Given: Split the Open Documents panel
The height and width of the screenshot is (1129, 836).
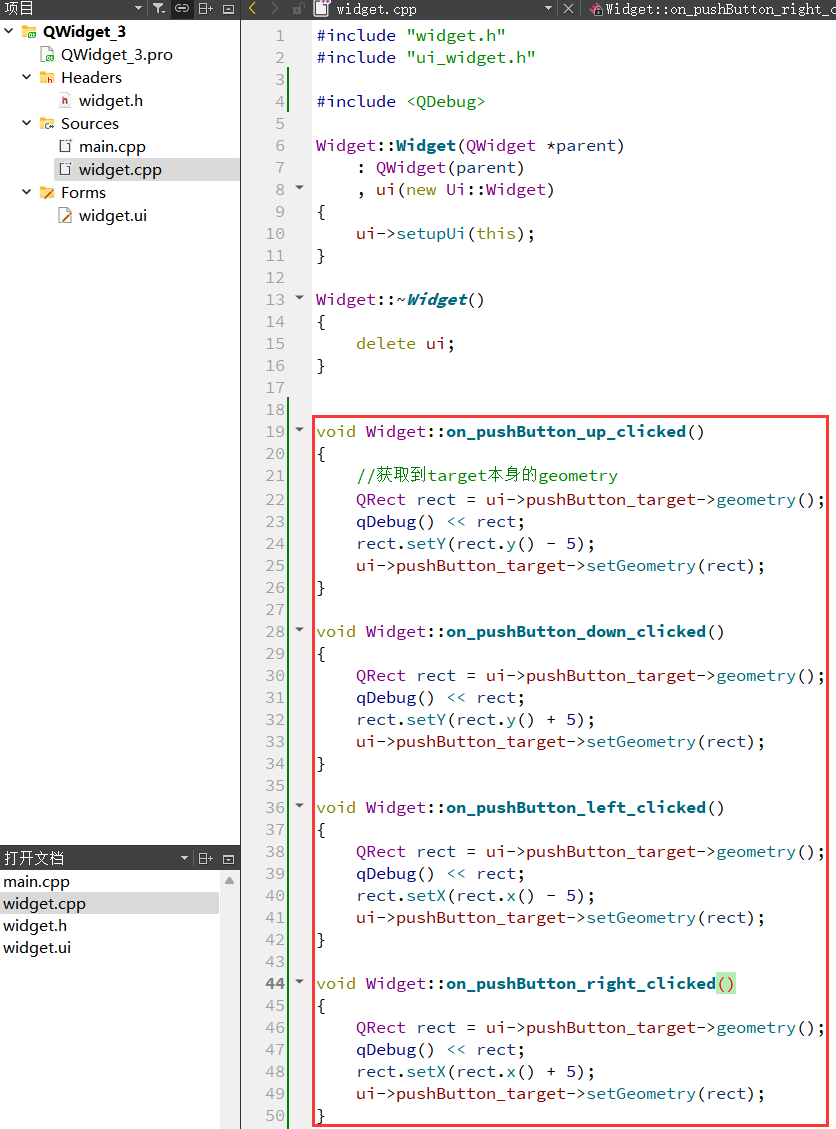Looking at the screenshot, I should coord(205,858).
